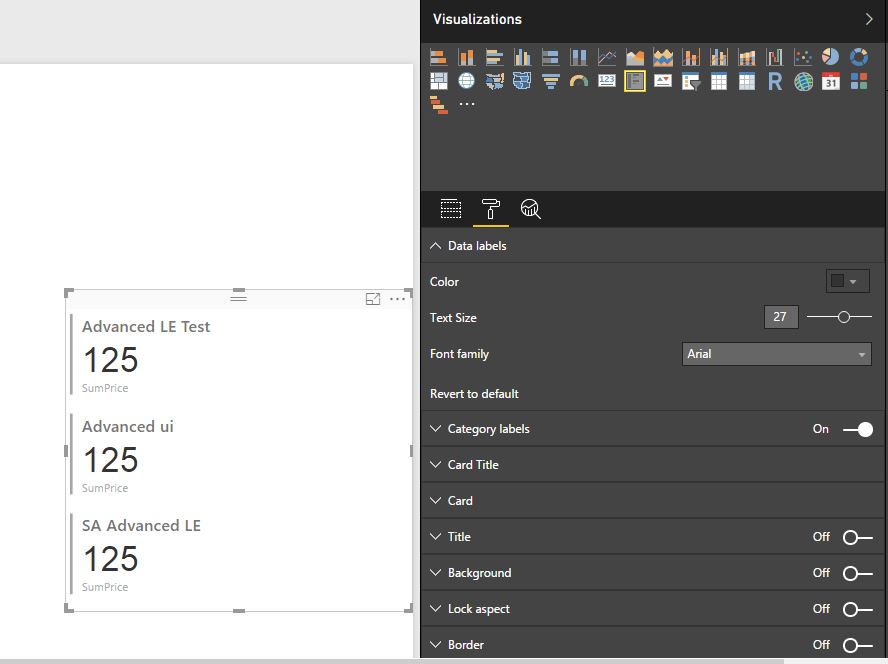Select the globe map visual
The image size is (888, 664).
tap(467, 82)
